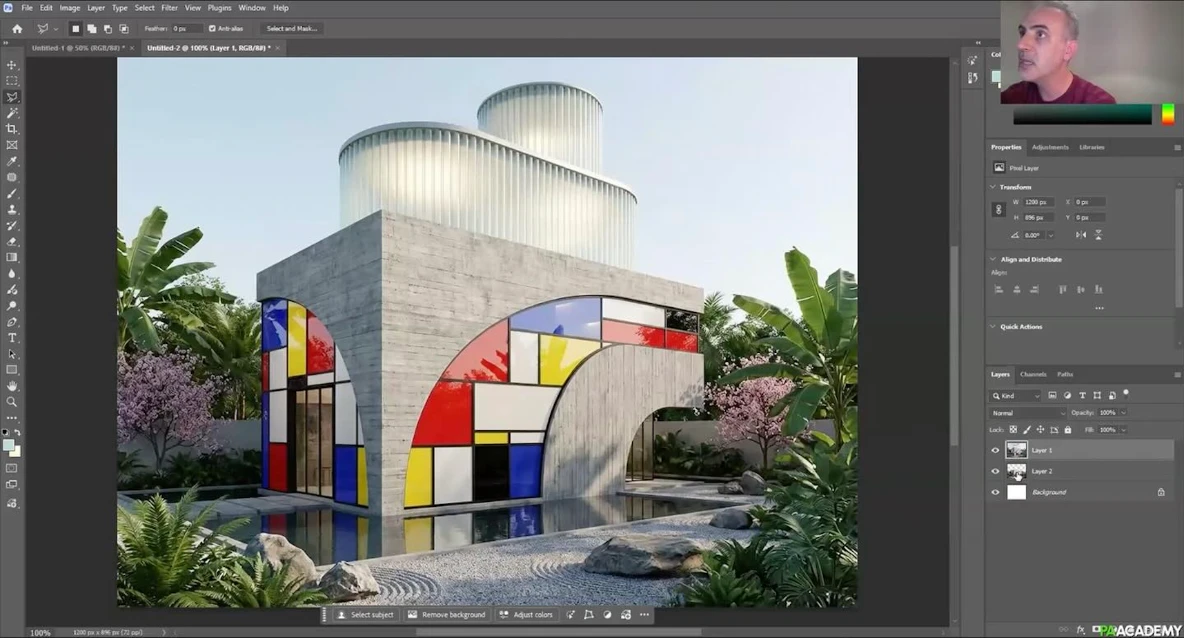The image size is (1184, 638).
Task: Hide Layer 1 using its eye icon
Action: click(x=995, y=451)
